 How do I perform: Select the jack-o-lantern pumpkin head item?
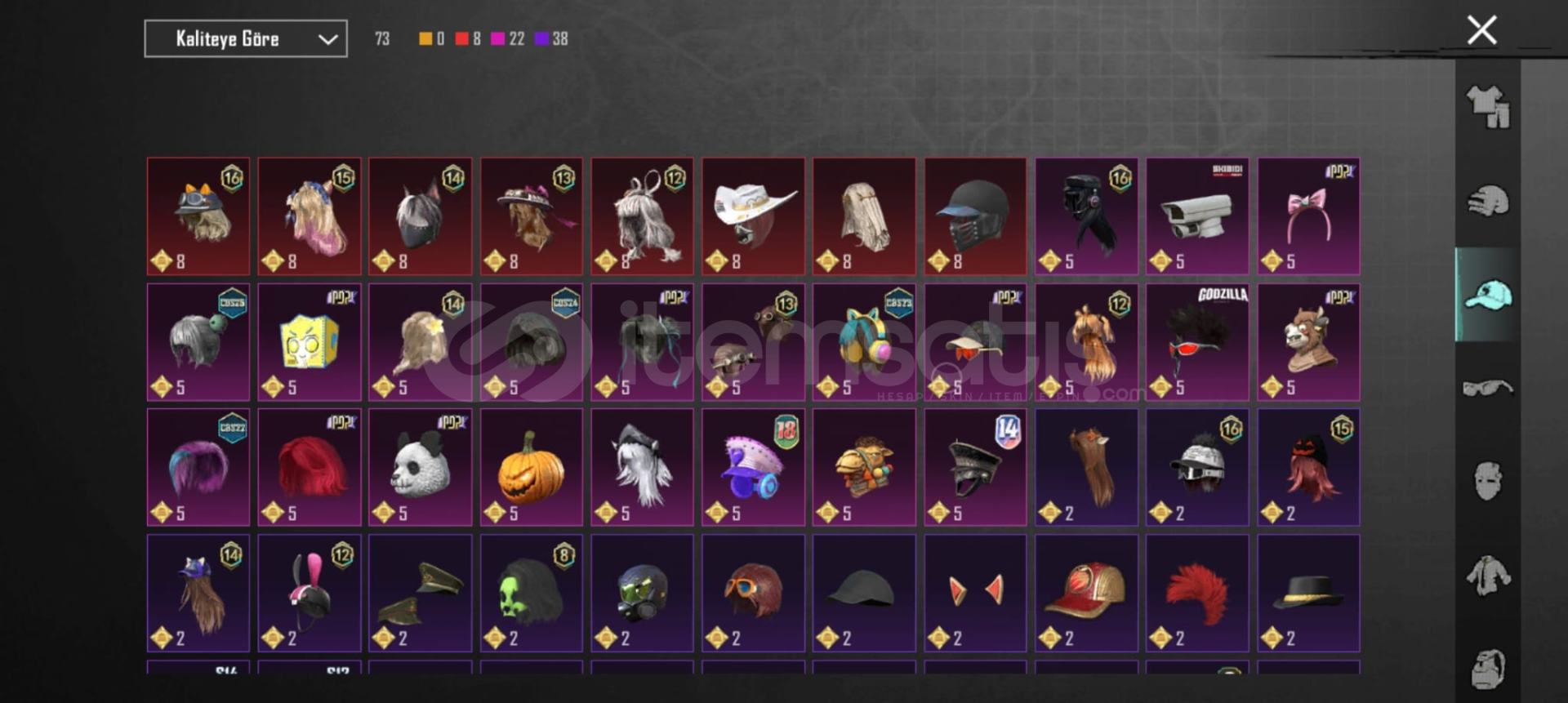(532, 467)
